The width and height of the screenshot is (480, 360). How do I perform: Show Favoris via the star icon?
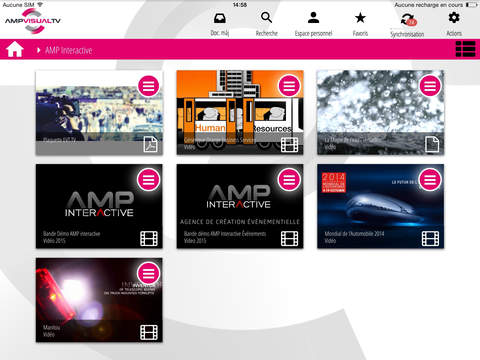pyautogui.click(x=360, y=18)
